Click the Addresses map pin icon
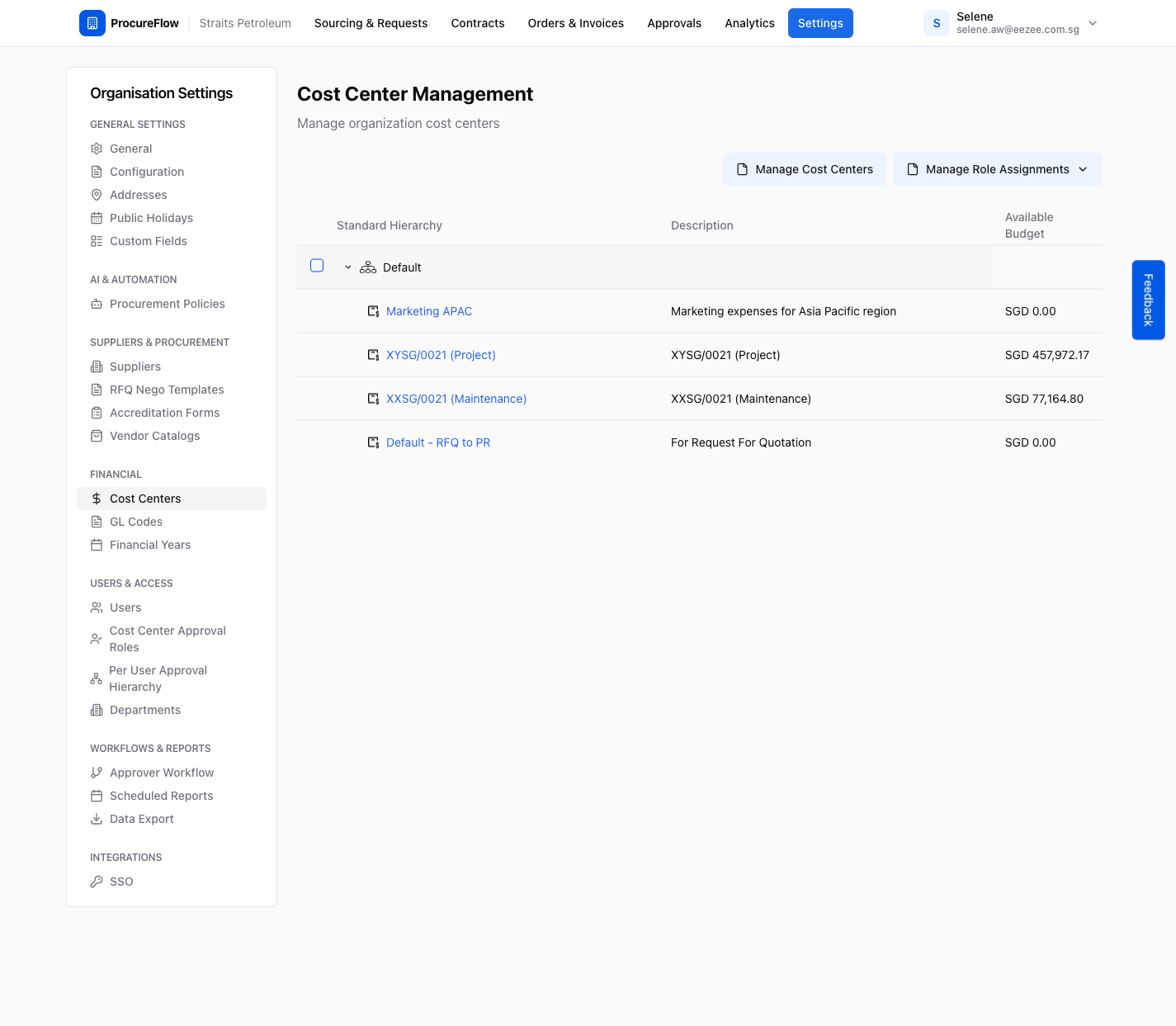 pyautogui.click(x=97, y=195)
